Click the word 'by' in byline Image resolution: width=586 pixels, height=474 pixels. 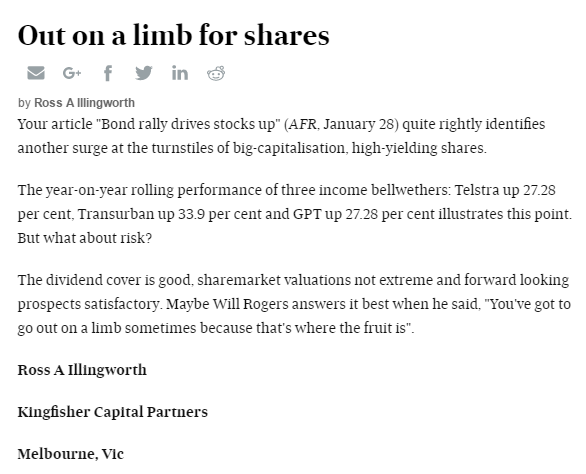tap(24, 103)
